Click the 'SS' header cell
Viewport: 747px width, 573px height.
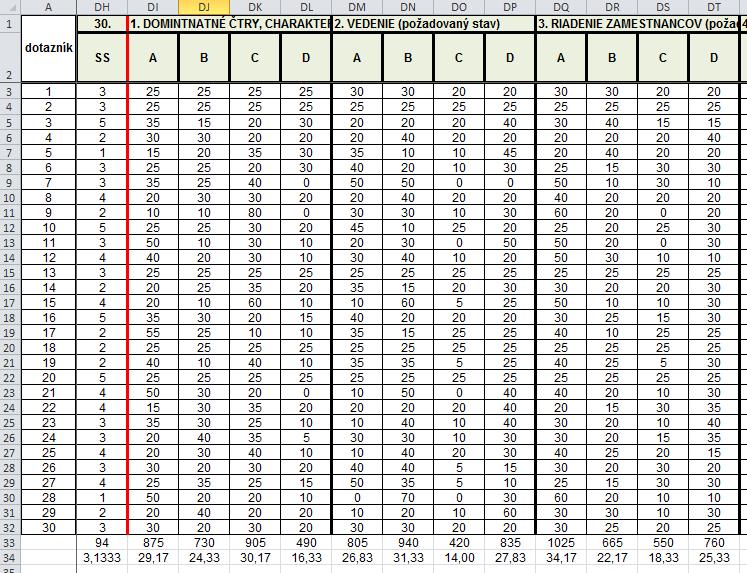102,58
